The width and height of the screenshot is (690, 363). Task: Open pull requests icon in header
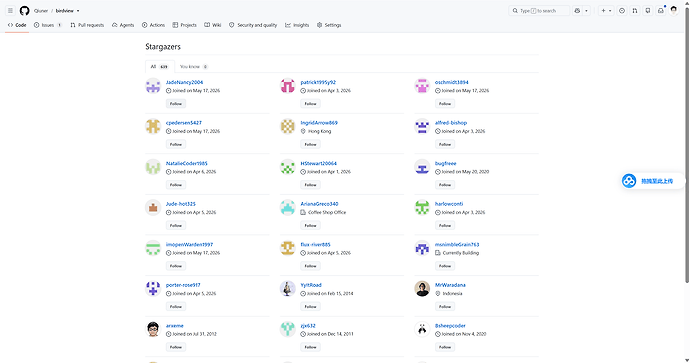point(635,11)
